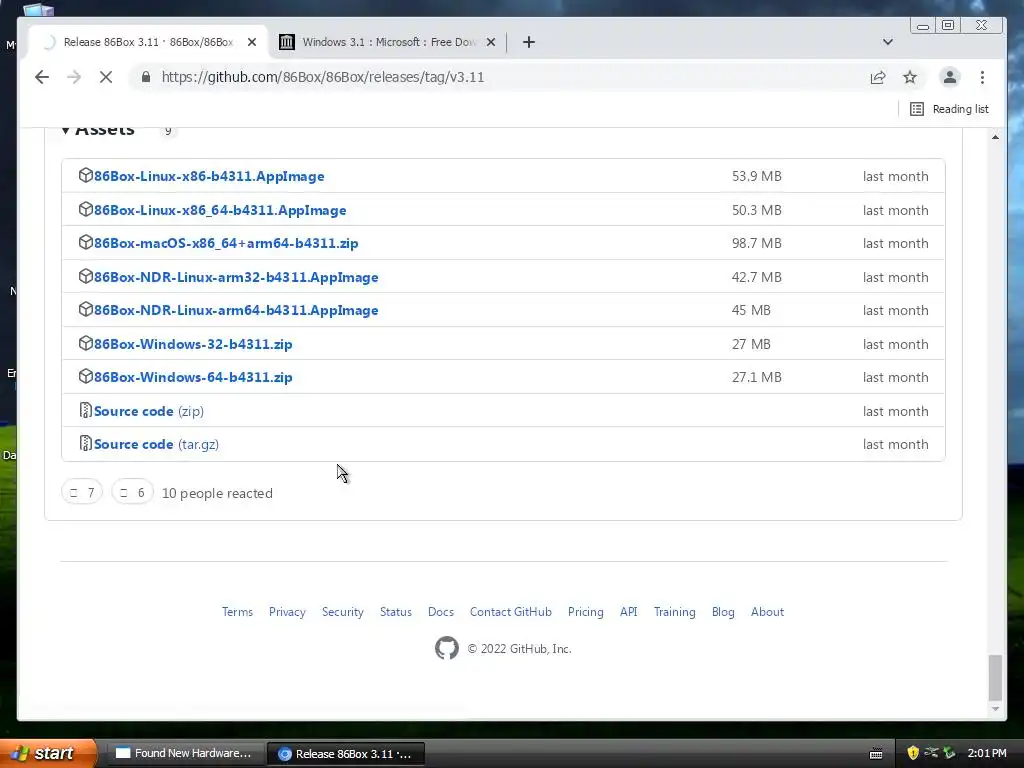The height and width of the screenshot is (768, 1024).
Task: Download 86Box-macOS-x86_64+arm64-b4311.zip
Action: (x=226, y=243)
